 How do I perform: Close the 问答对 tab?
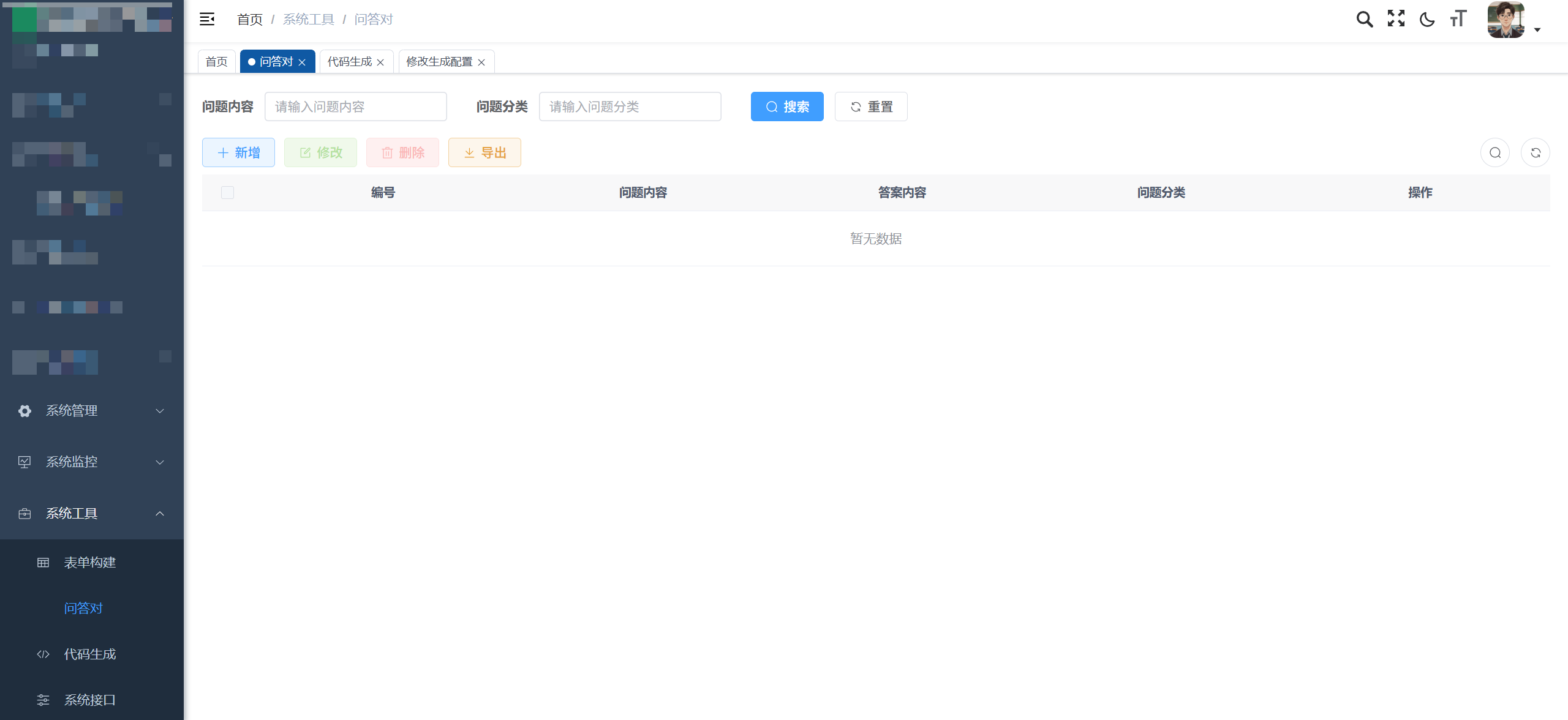302,62
